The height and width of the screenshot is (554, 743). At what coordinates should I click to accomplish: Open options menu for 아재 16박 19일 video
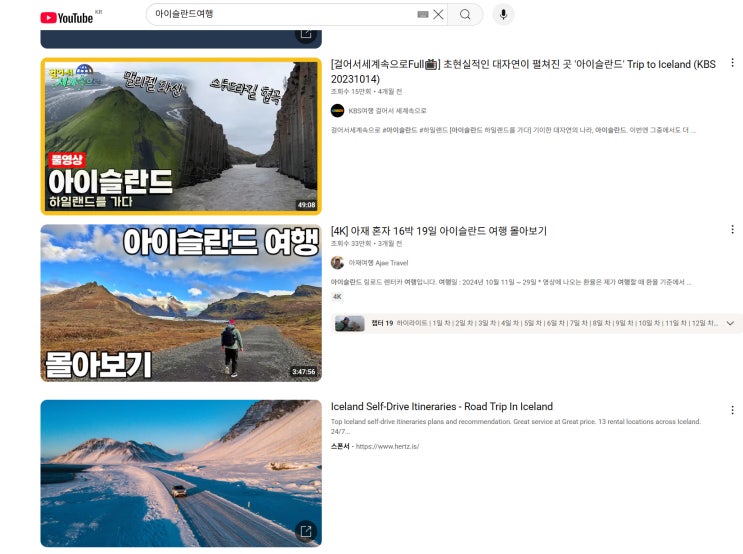click(x=732, y=229)
